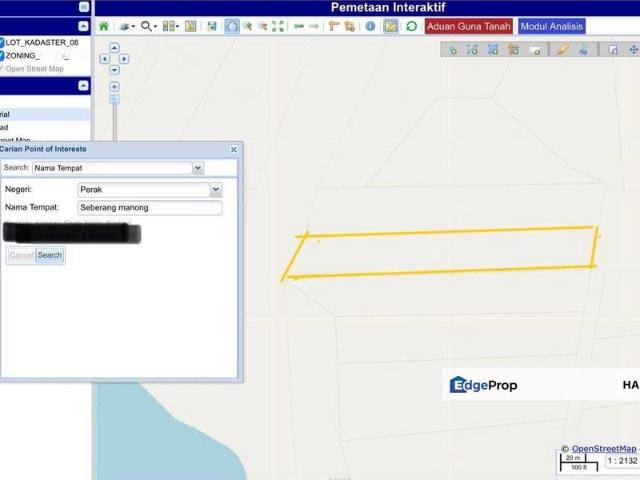The height and width of the screenshot is (480, 640).
Task: Click the green refresh map icon
Action: click(x=411, y=26)
